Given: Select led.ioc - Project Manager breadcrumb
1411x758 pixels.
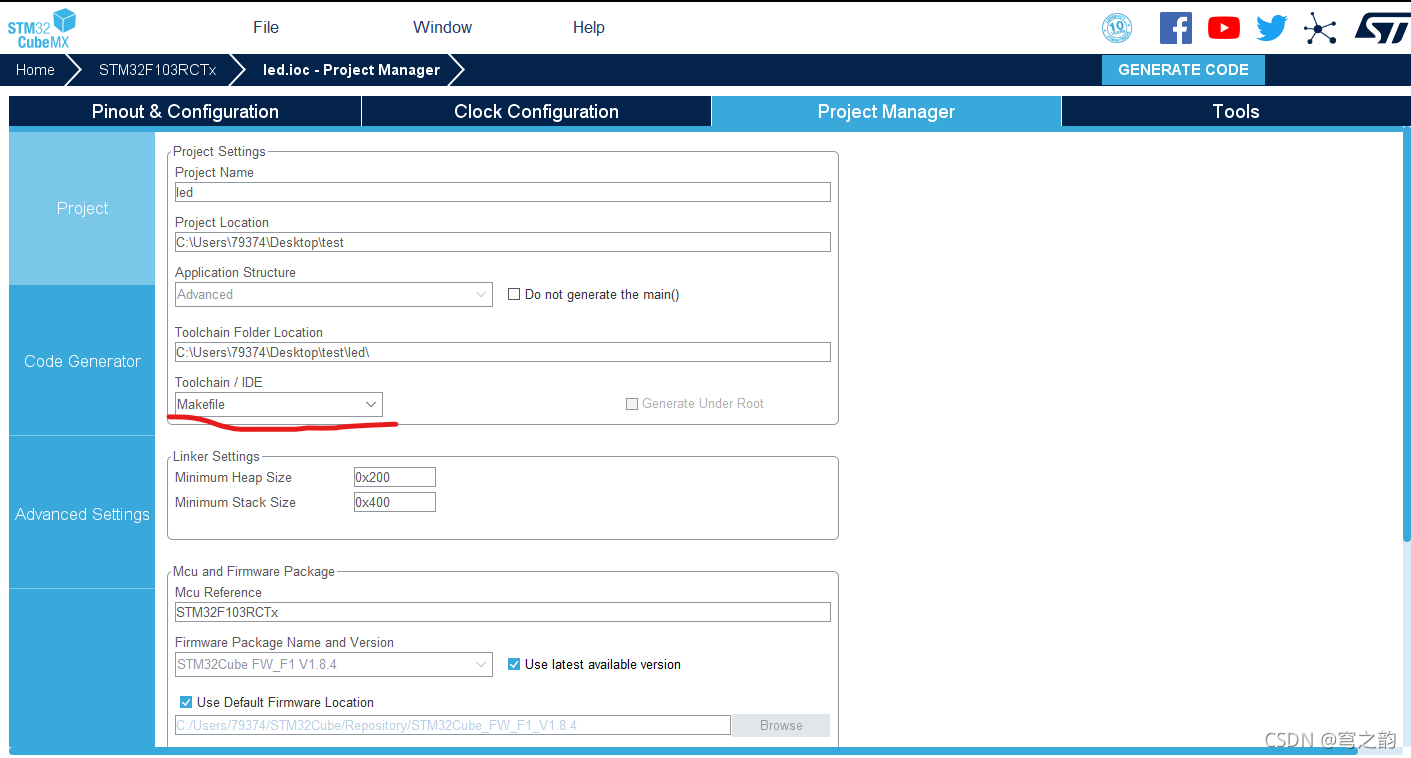Looking at the screenshot, I should [x=351, y=70].
